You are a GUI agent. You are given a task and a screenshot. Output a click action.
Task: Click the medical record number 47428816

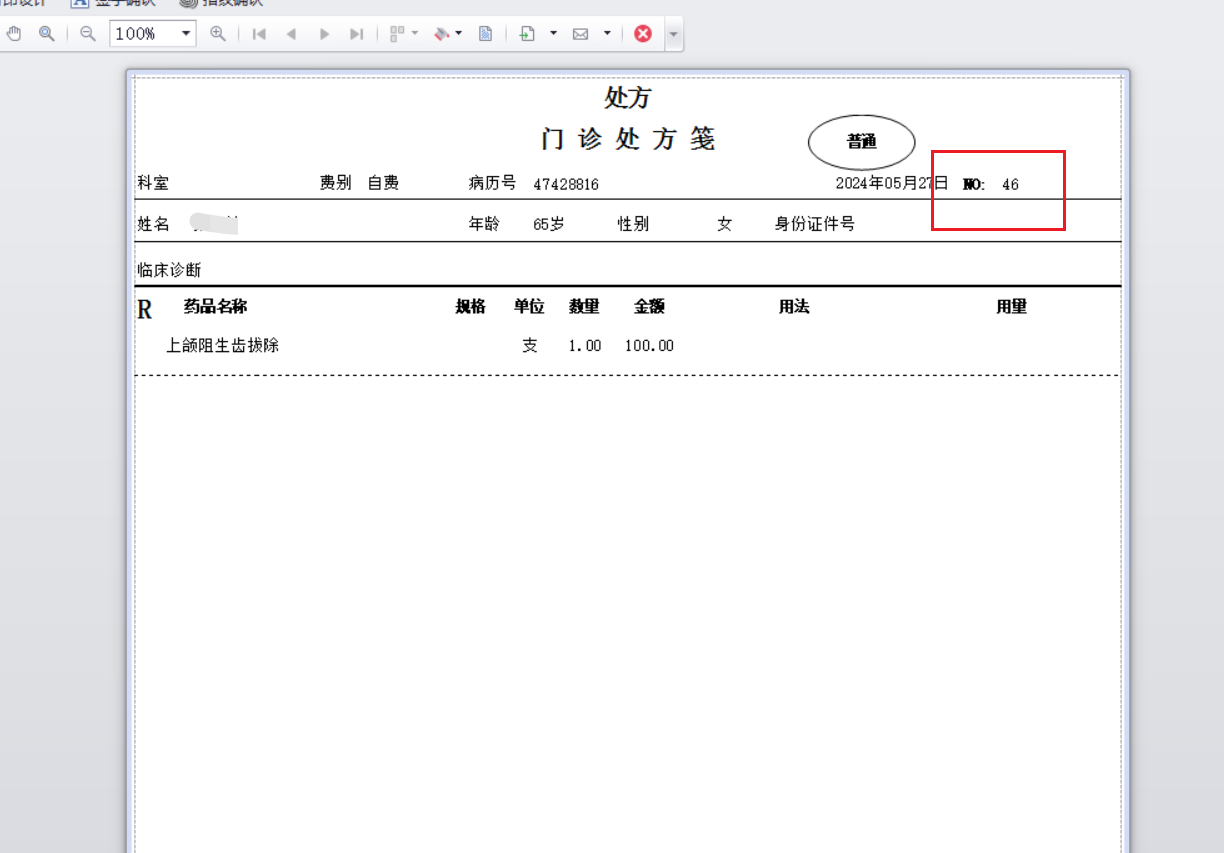pyautogui.click(x=566, y=184)
